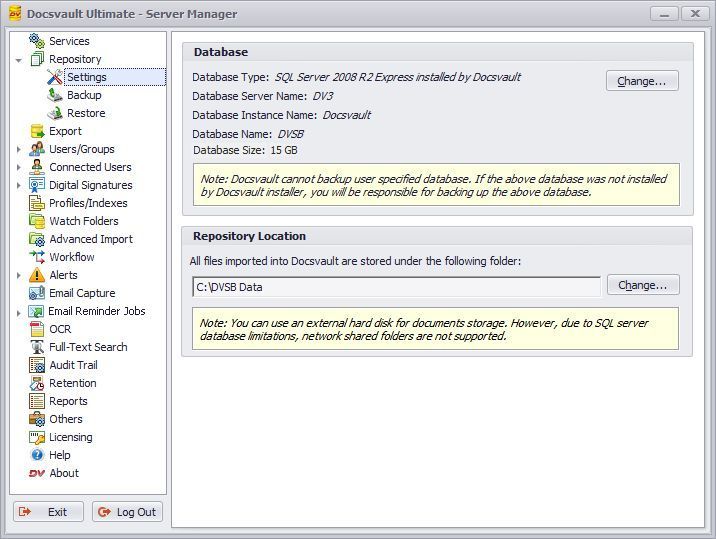Click the repository path field C:\DVSB Data
Image resolution: width=716 pixels, height=539 pixels.
click(396, 287)
